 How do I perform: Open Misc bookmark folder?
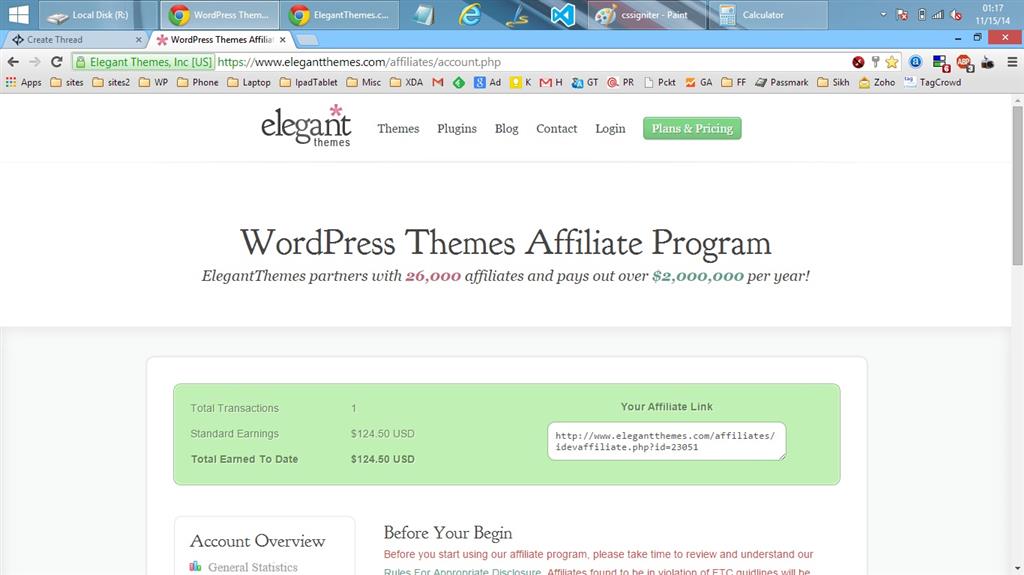click(x=364, y=82)
